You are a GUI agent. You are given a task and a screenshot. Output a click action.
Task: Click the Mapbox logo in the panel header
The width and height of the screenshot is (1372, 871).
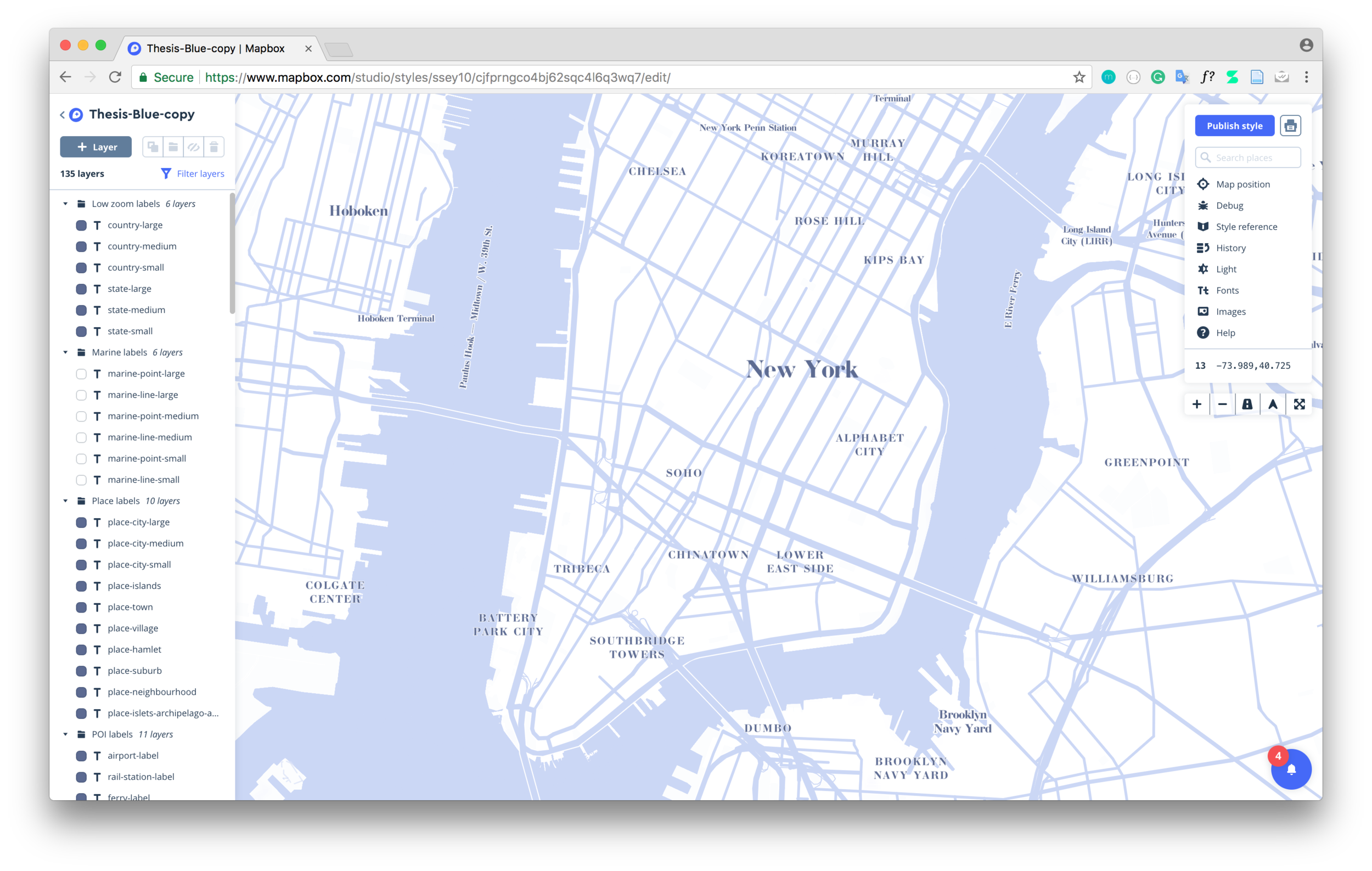(x=76, y=115)
